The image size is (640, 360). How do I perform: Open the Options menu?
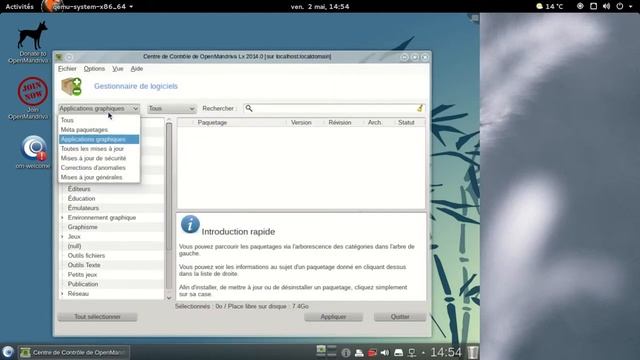(x=94, y=69)
